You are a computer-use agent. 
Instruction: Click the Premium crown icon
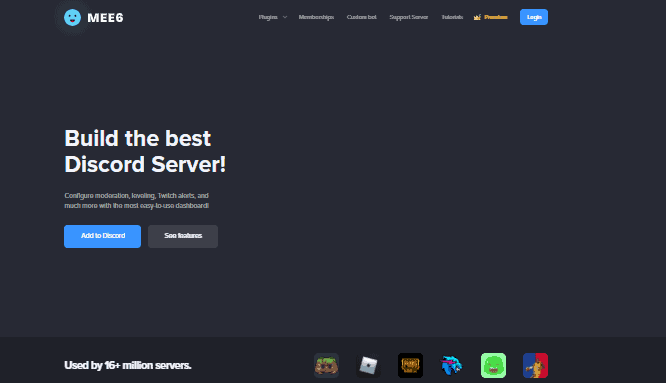pos(477,17)
